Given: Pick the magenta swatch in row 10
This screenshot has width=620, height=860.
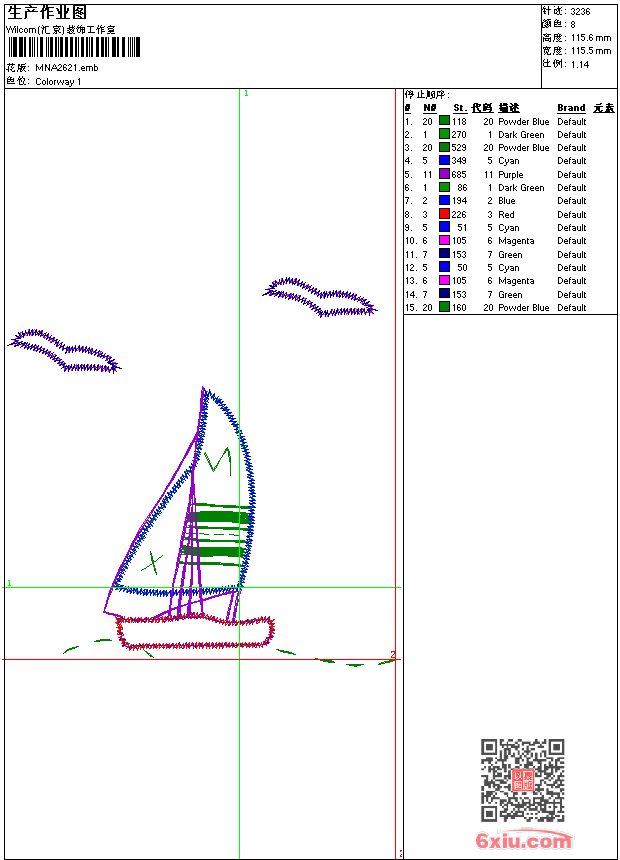Looking at the screenshot, I should pos(444,241).
